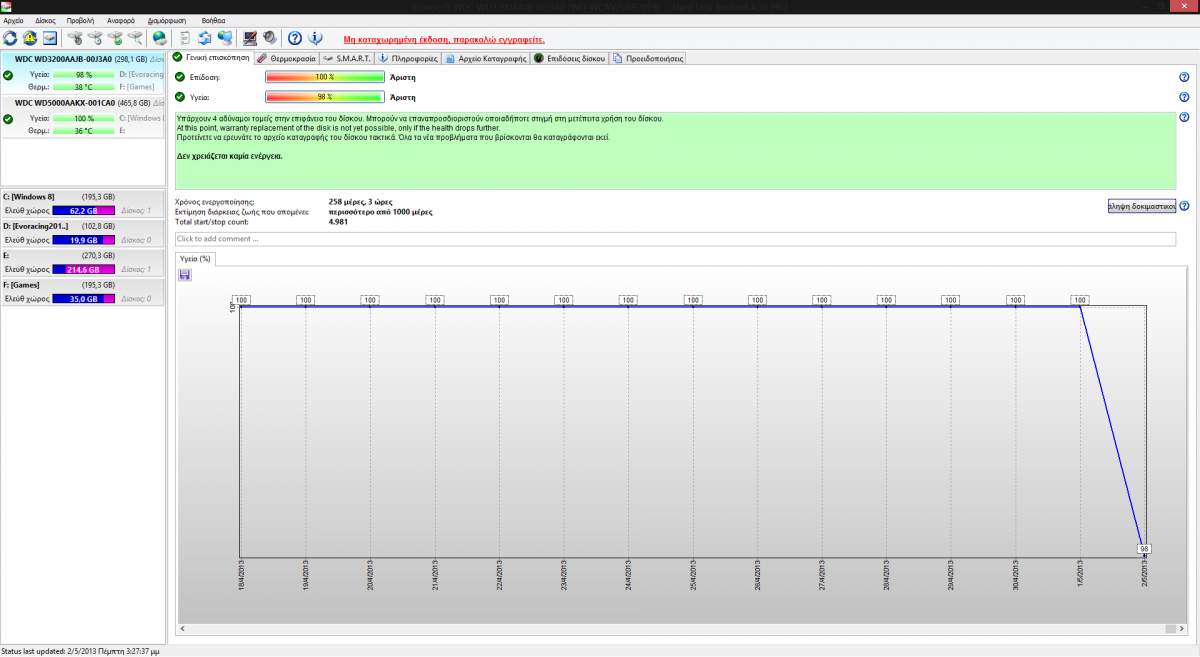The image size is (1200, 657).
Task: Click the globe toolbar icon
Action: tap(160, 38)
